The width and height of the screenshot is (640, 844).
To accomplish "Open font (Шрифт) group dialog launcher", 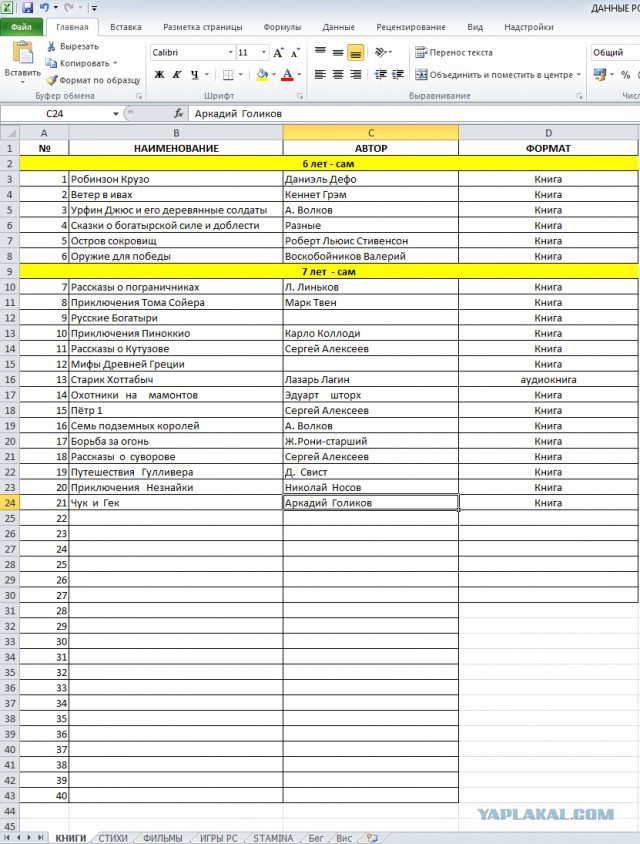I will point(300,96).
